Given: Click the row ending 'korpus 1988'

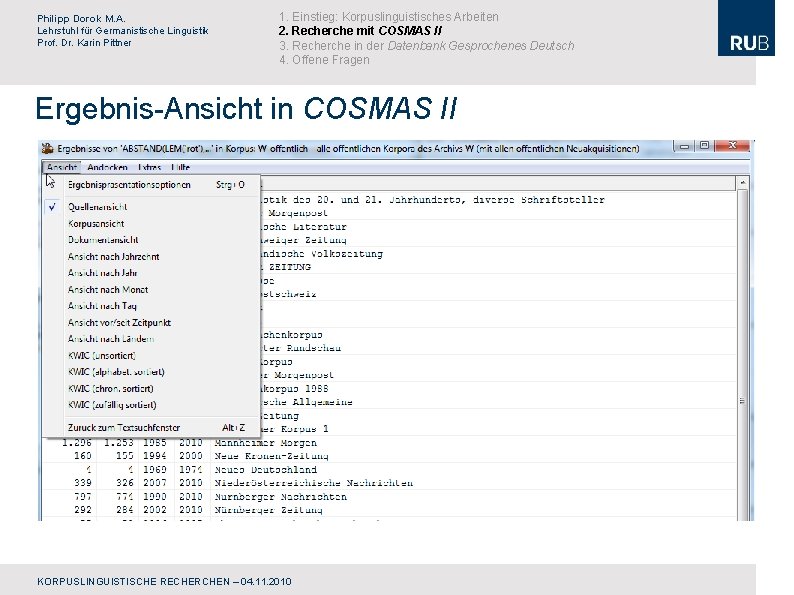Looking at the screenshot, I should click(497, 388).
